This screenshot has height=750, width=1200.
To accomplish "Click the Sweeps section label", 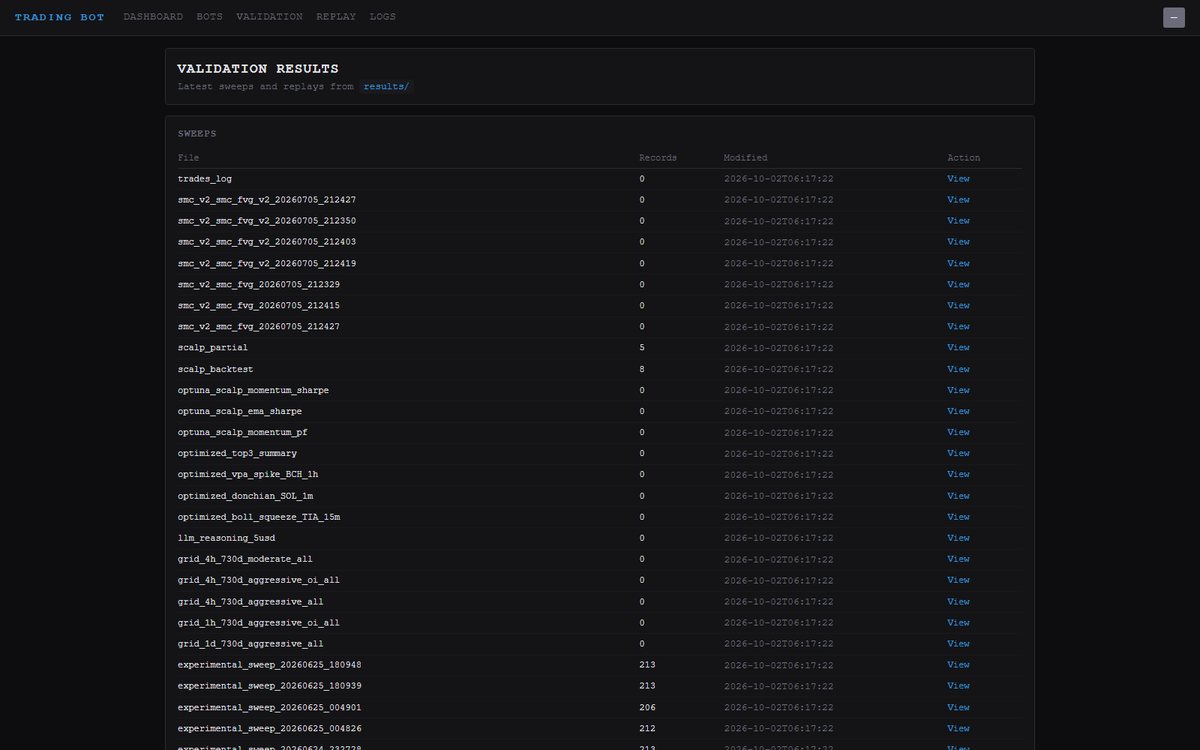I will click(197, 133).
